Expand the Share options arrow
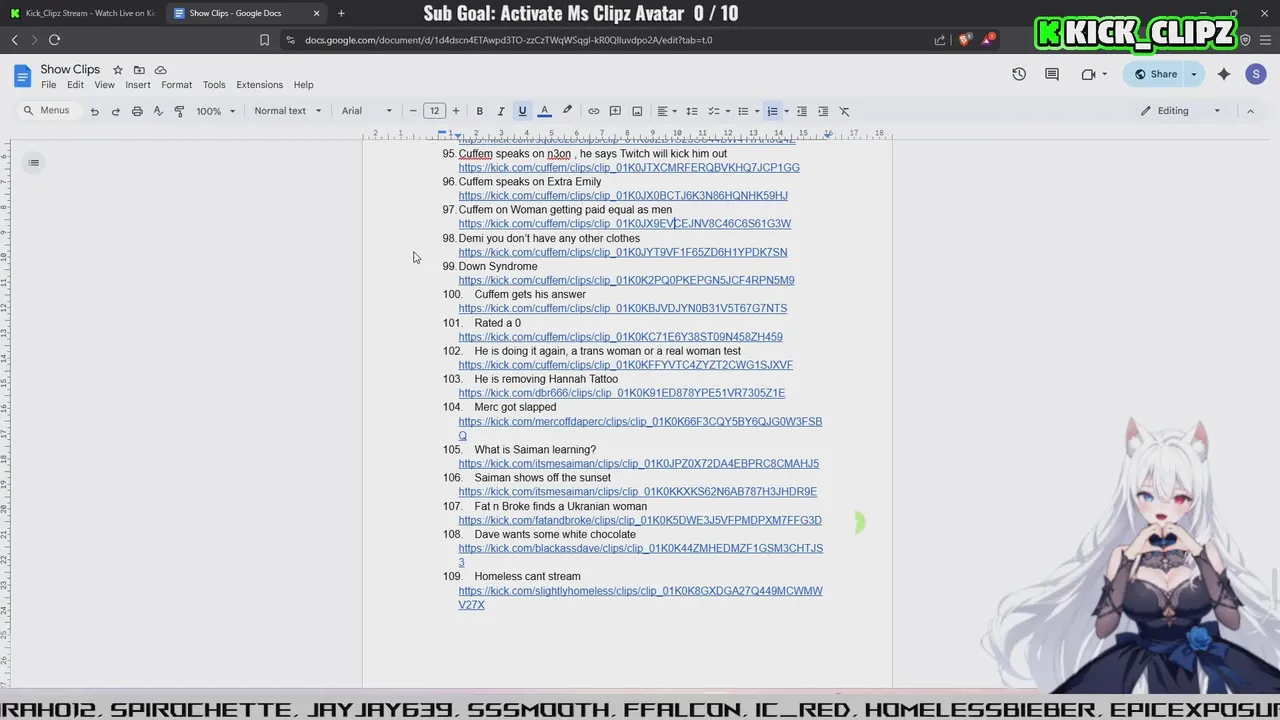This screenshot has height=720, width=1280. [1193, 74]
